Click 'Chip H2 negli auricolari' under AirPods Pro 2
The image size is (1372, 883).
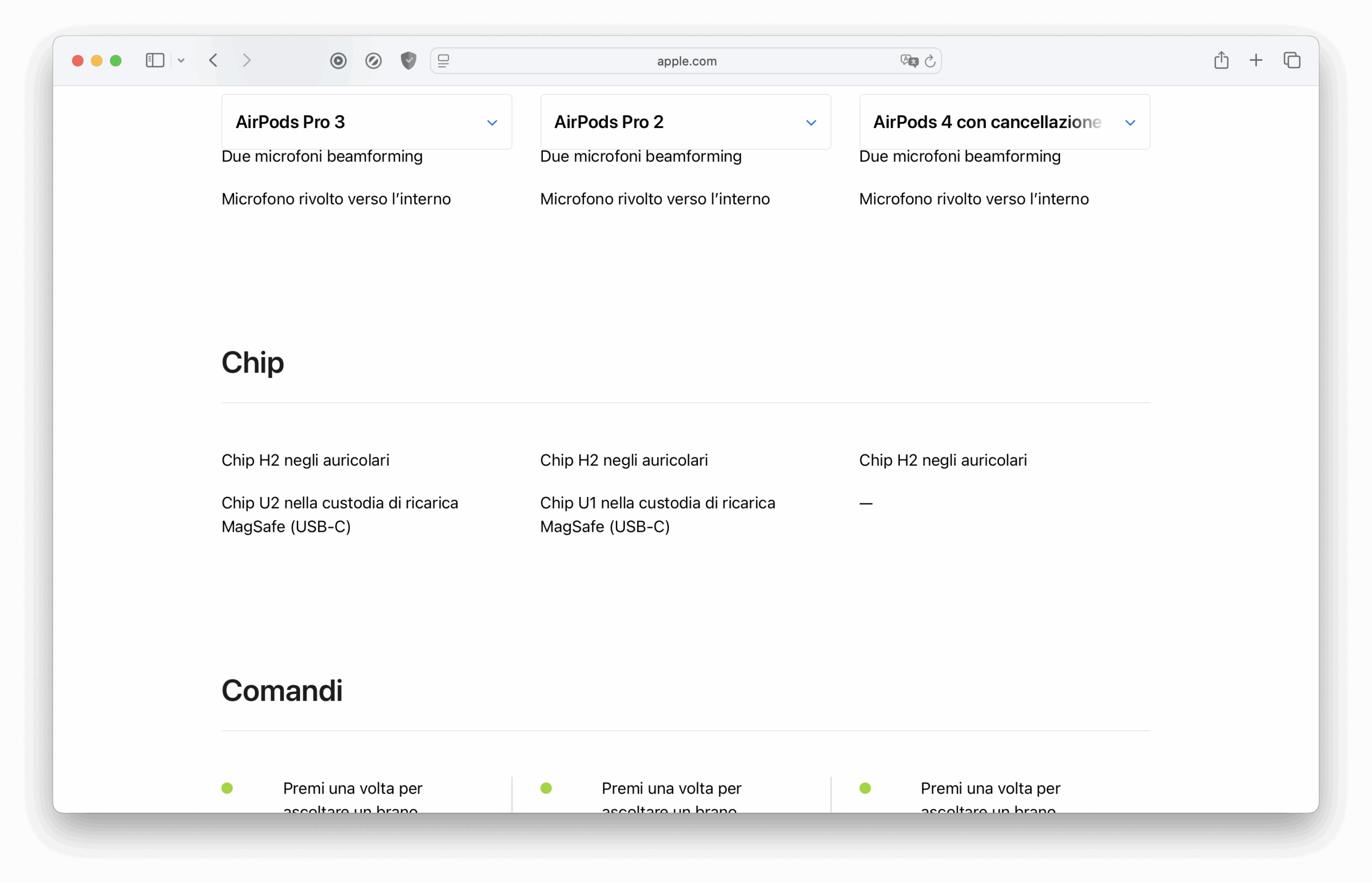(x=624, y=460)
